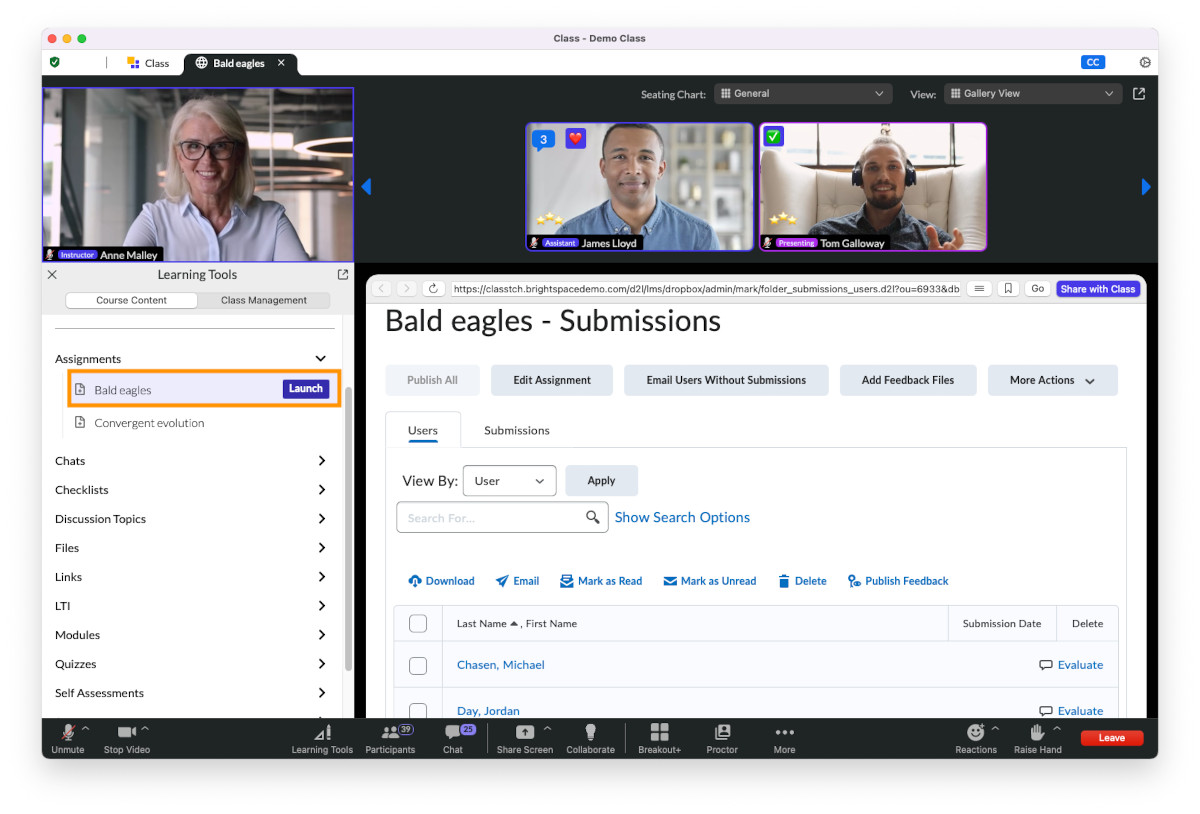Expand the Quizzes section
The width and height of the screenshot is (1200, 814).
[x=321, y=664]
